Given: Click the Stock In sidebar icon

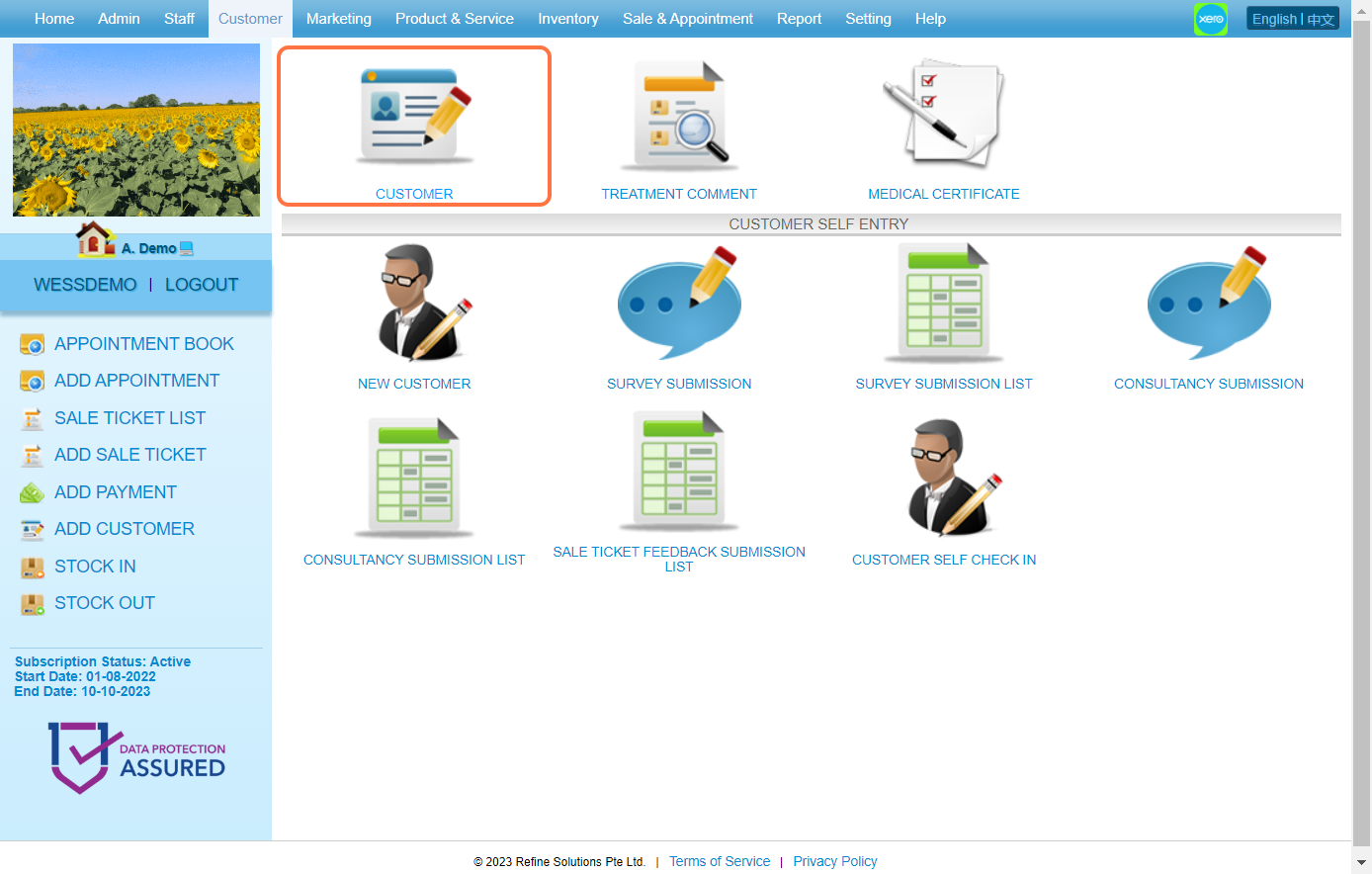Looking at the screenshot, I should [33, 568].
